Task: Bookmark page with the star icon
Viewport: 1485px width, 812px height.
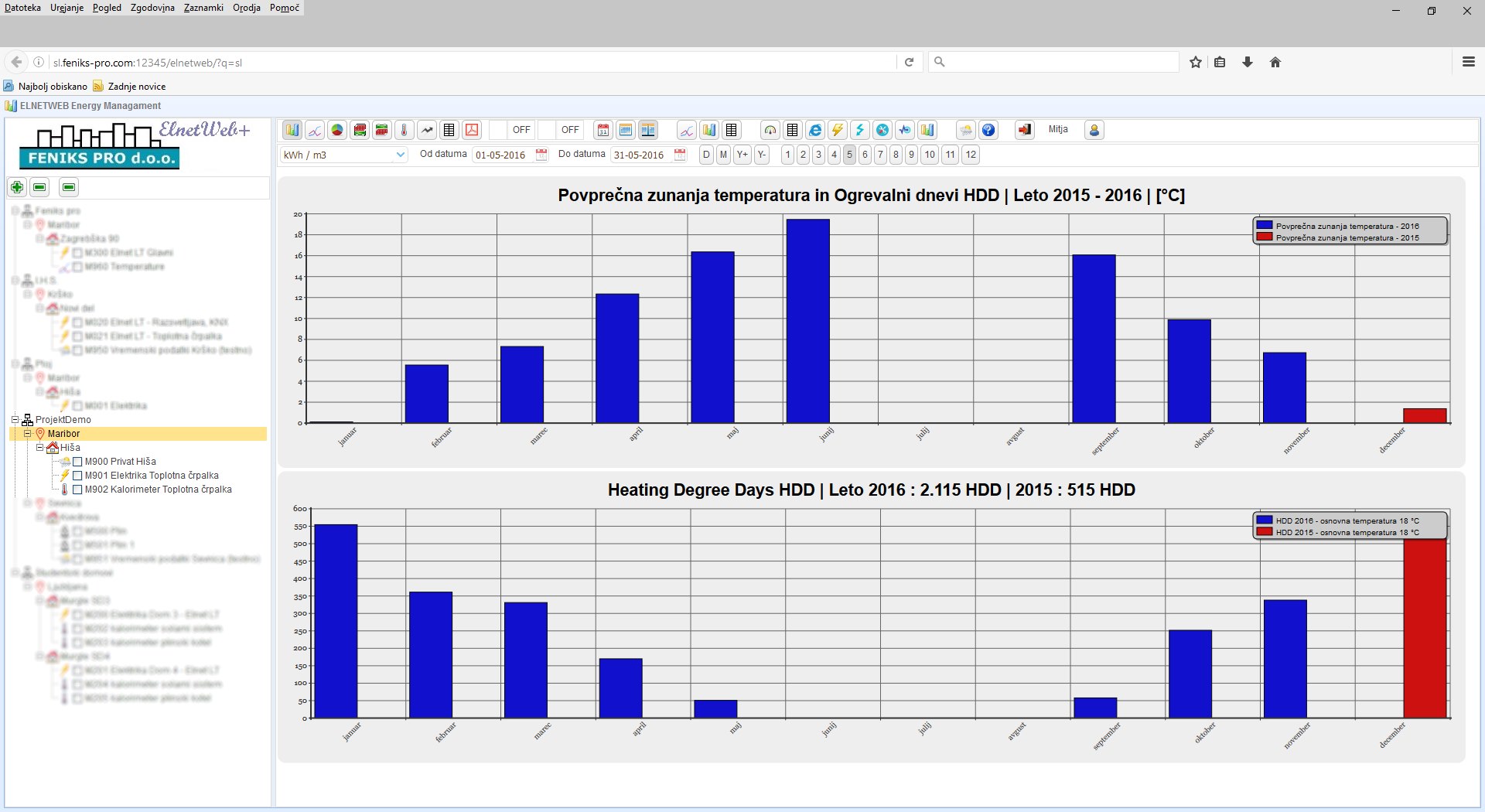Action: [1196, 62]
